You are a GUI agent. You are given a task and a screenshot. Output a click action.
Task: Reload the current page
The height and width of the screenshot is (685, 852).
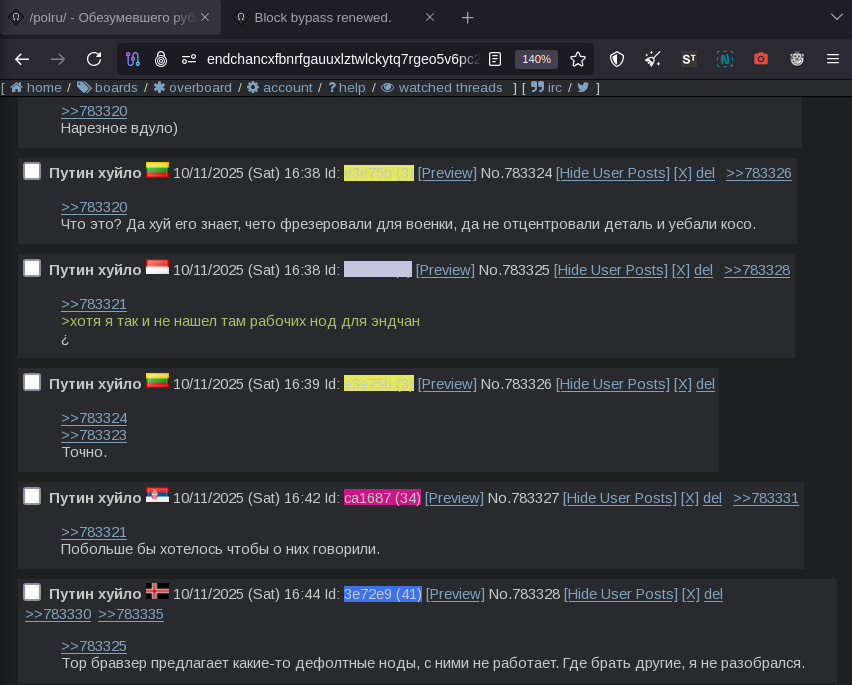click(94, 59)
